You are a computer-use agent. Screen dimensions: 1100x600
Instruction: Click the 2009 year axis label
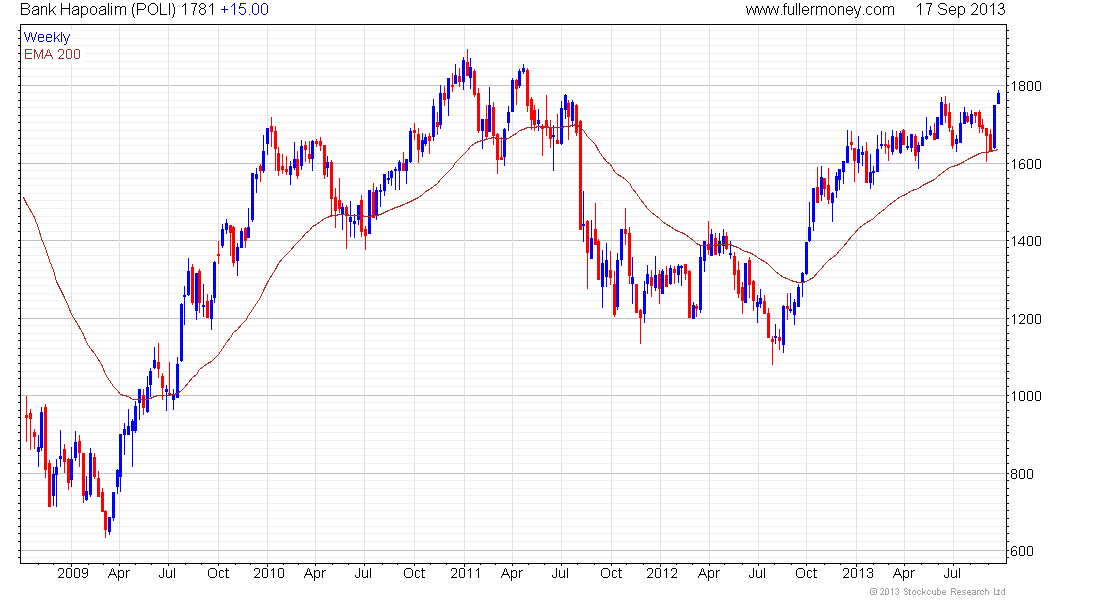(73, 573)
